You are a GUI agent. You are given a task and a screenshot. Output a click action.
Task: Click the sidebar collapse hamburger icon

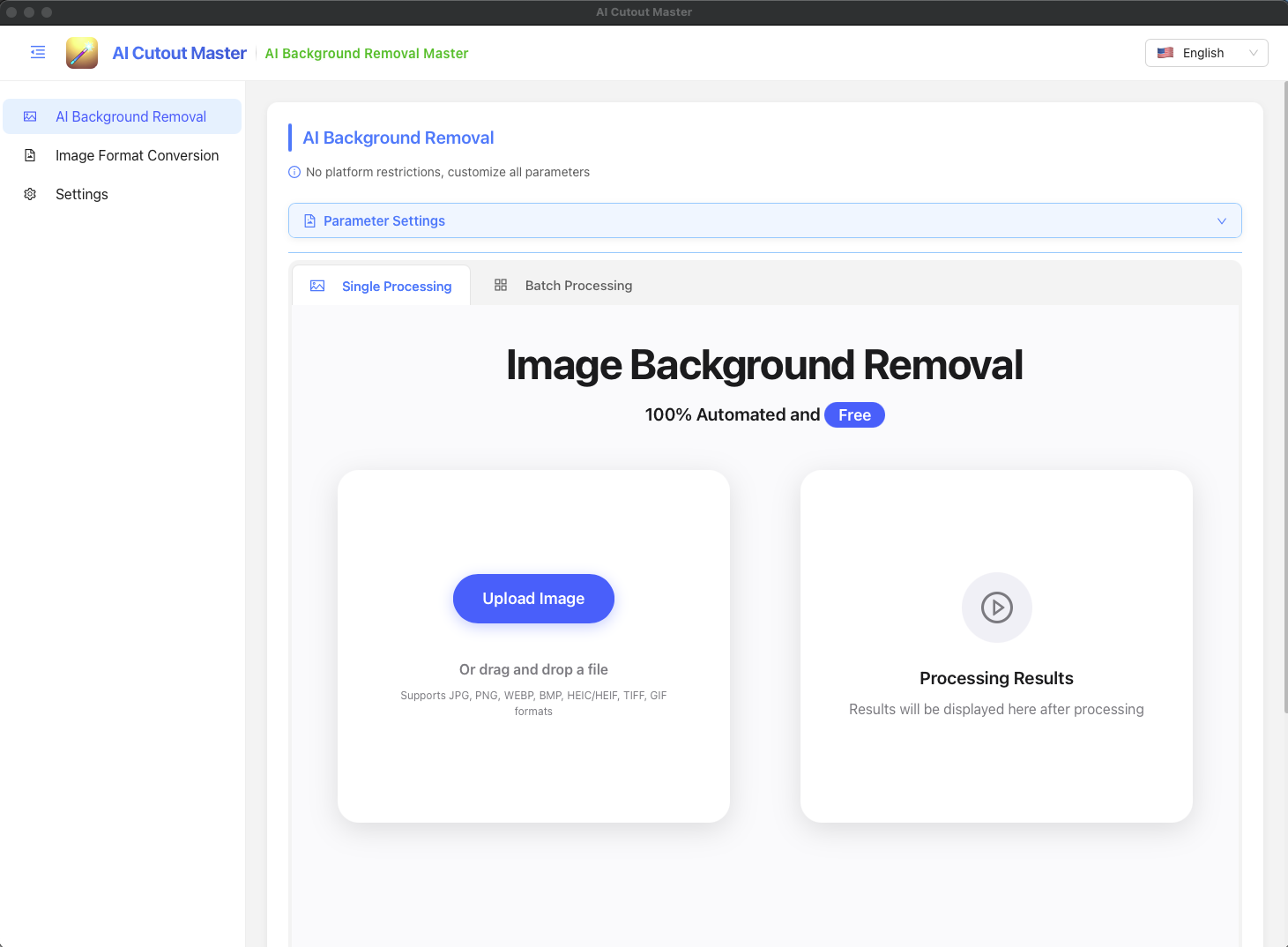tap(37, 52)
